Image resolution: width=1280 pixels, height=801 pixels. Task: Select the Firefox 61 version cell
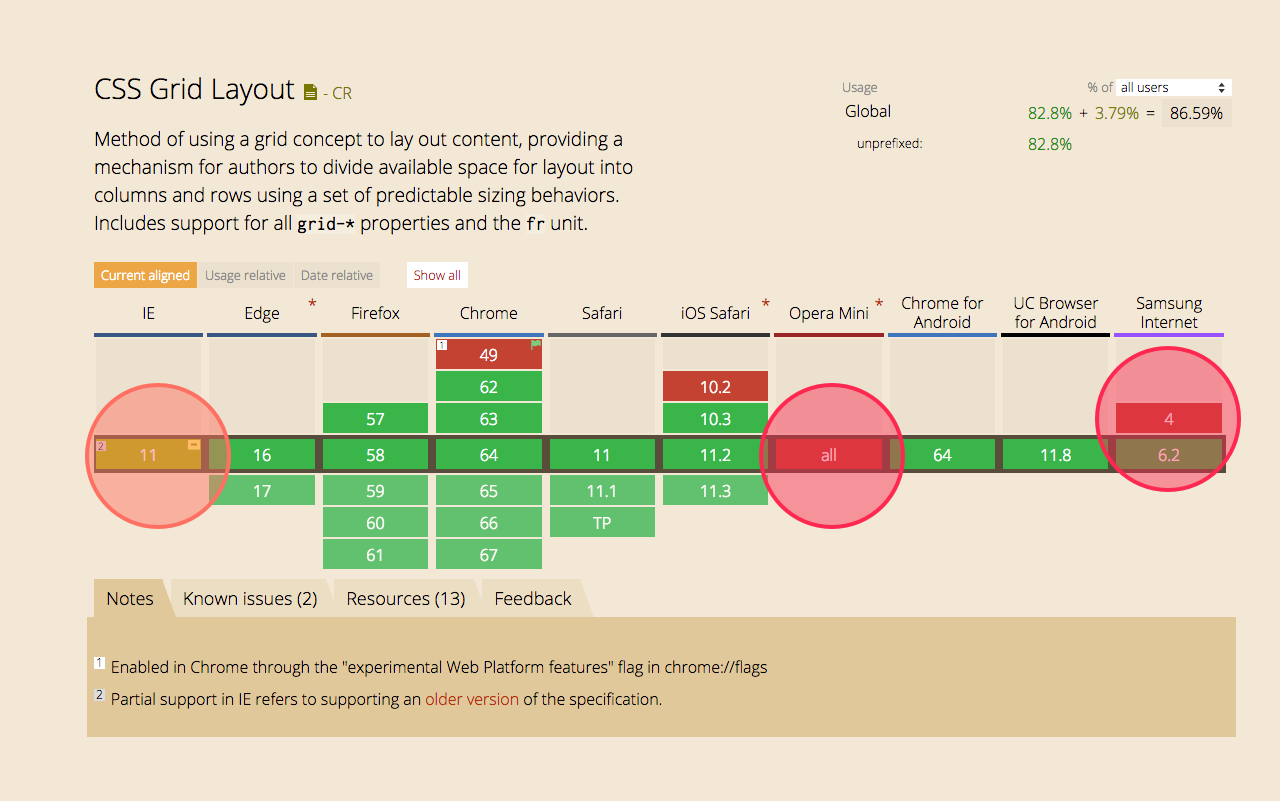375,555
